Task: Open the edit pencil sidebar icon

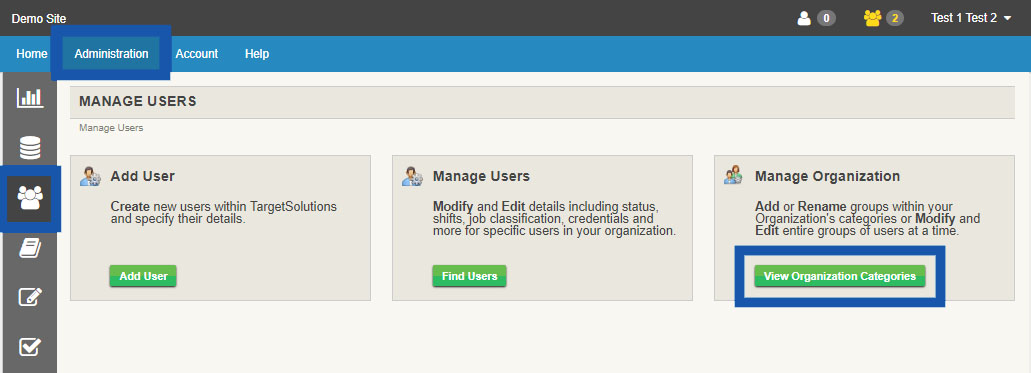Action: tap(30, 297)
